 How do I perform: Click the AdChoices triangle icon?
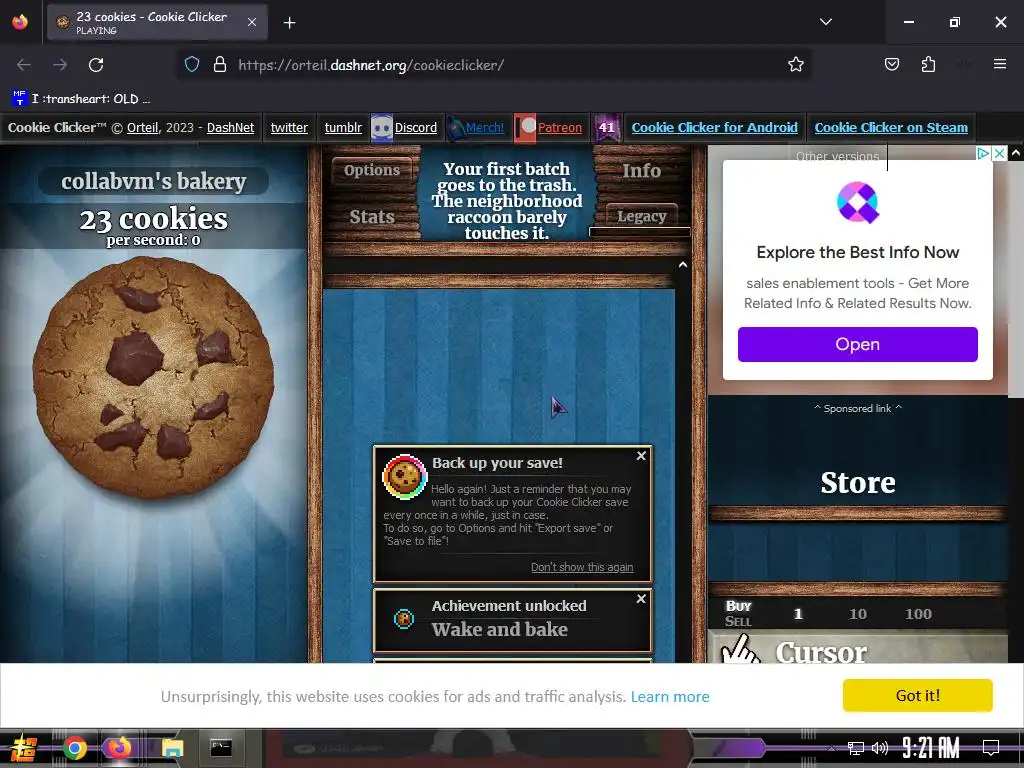(x=983, y=153)
